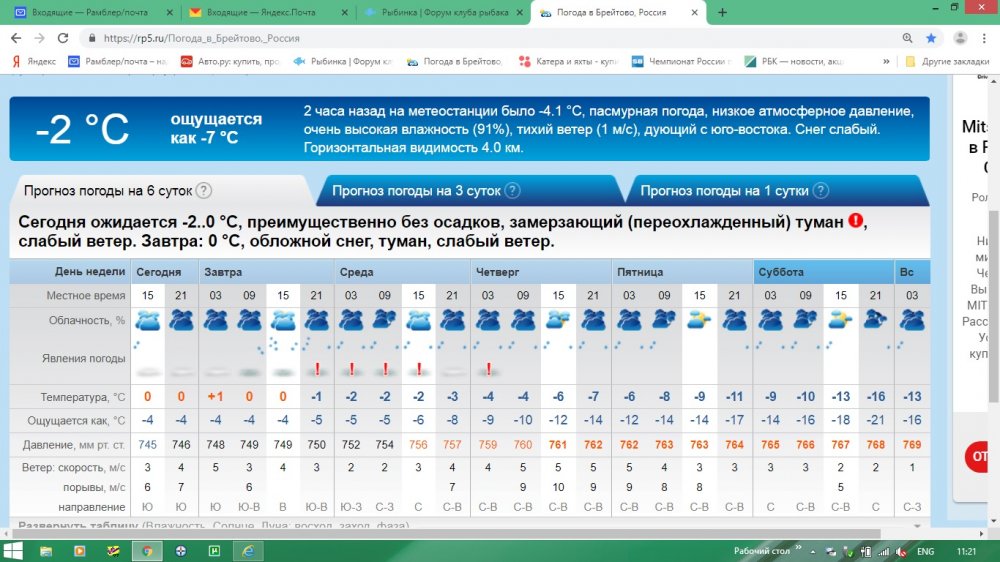Click the red fog warning exclamation icon
Viewport: 1000px width, 562px height.
856,221
